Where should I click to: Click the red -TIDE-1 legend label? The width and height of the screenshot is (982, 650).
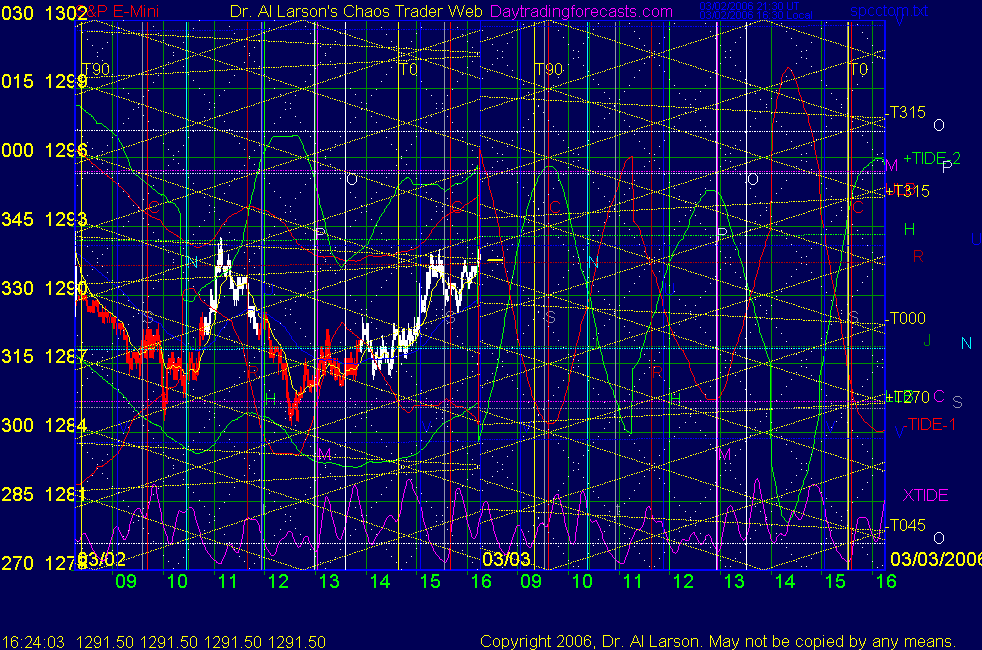(929, 425)
